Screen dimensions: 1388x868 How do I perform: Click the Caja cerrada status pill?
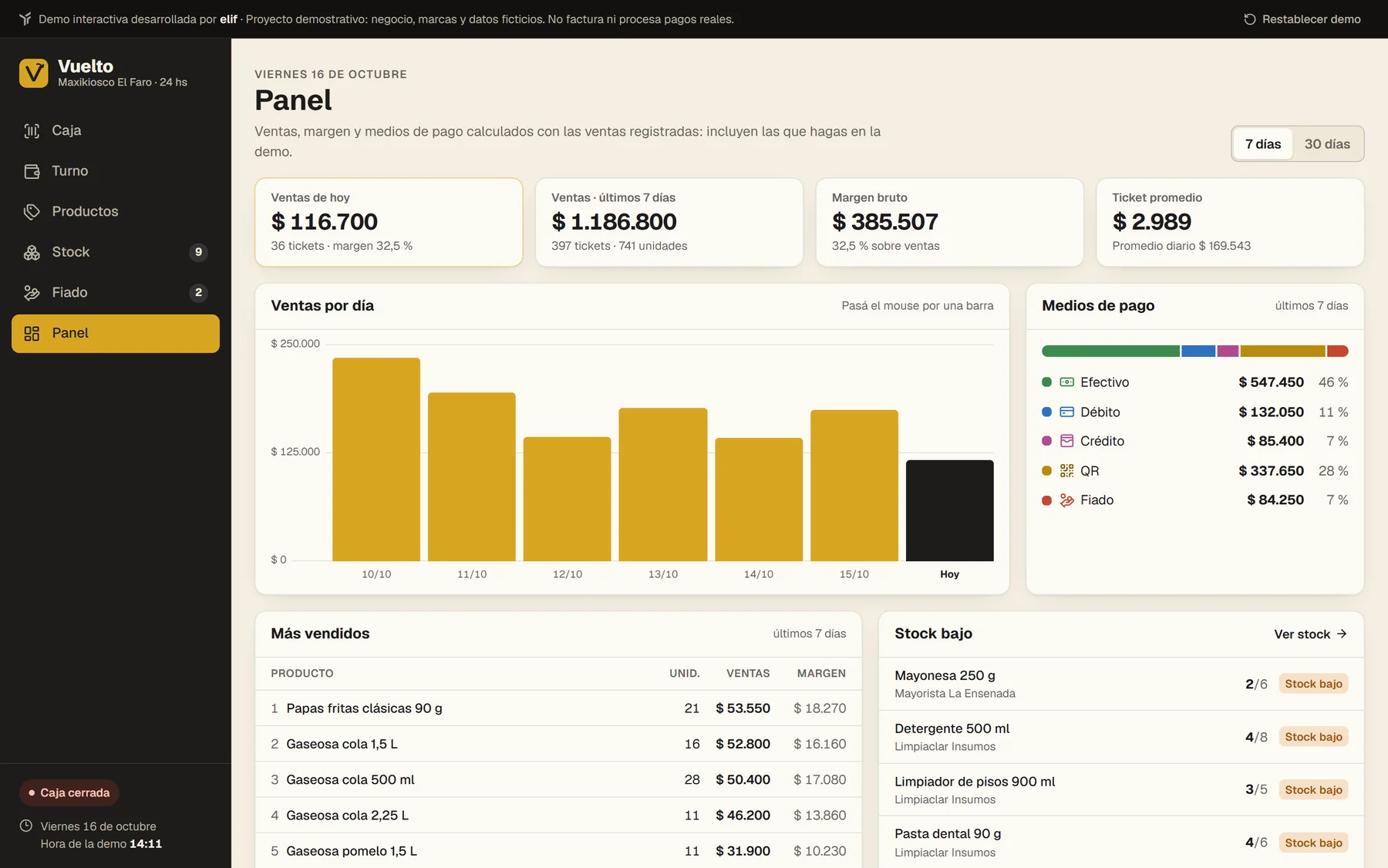[x=69, y=792]
